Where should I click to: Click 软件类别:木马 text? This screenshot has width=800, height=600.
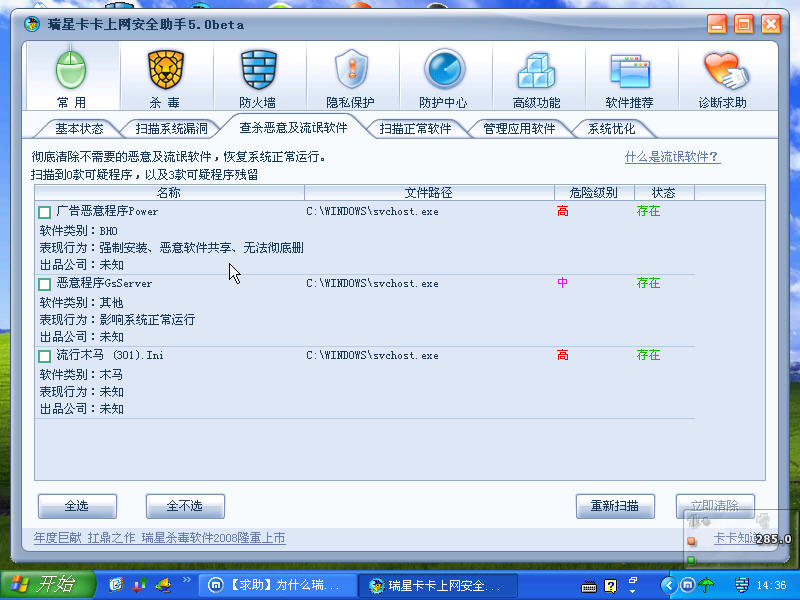[81, 375]
